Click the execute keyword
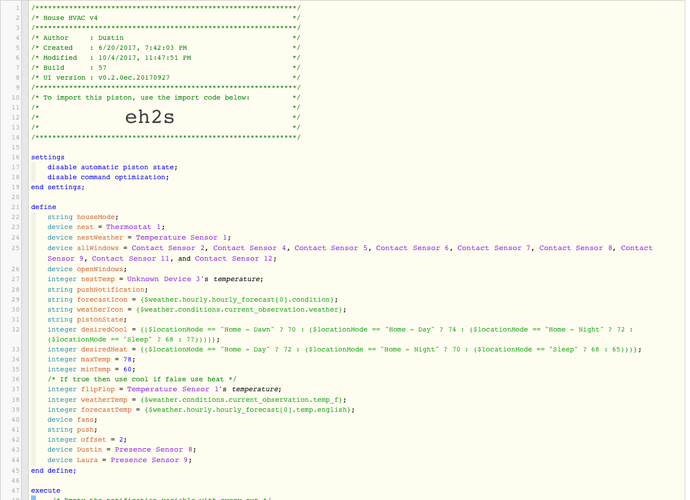This screenshot has height=500, width=690. 45,491
